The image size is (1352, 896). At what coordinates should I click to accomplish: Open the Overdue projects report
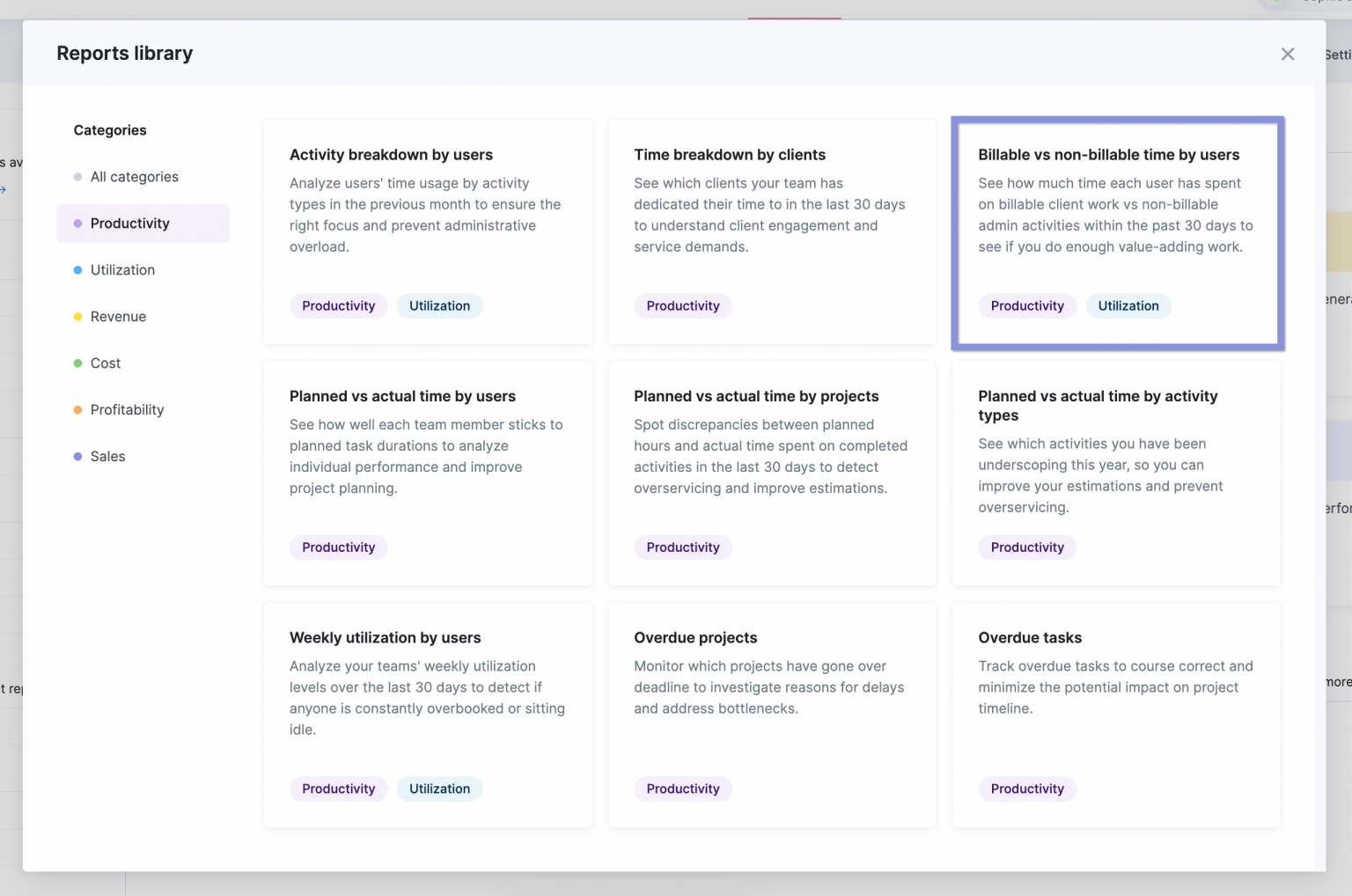click(x=694, y=637)
